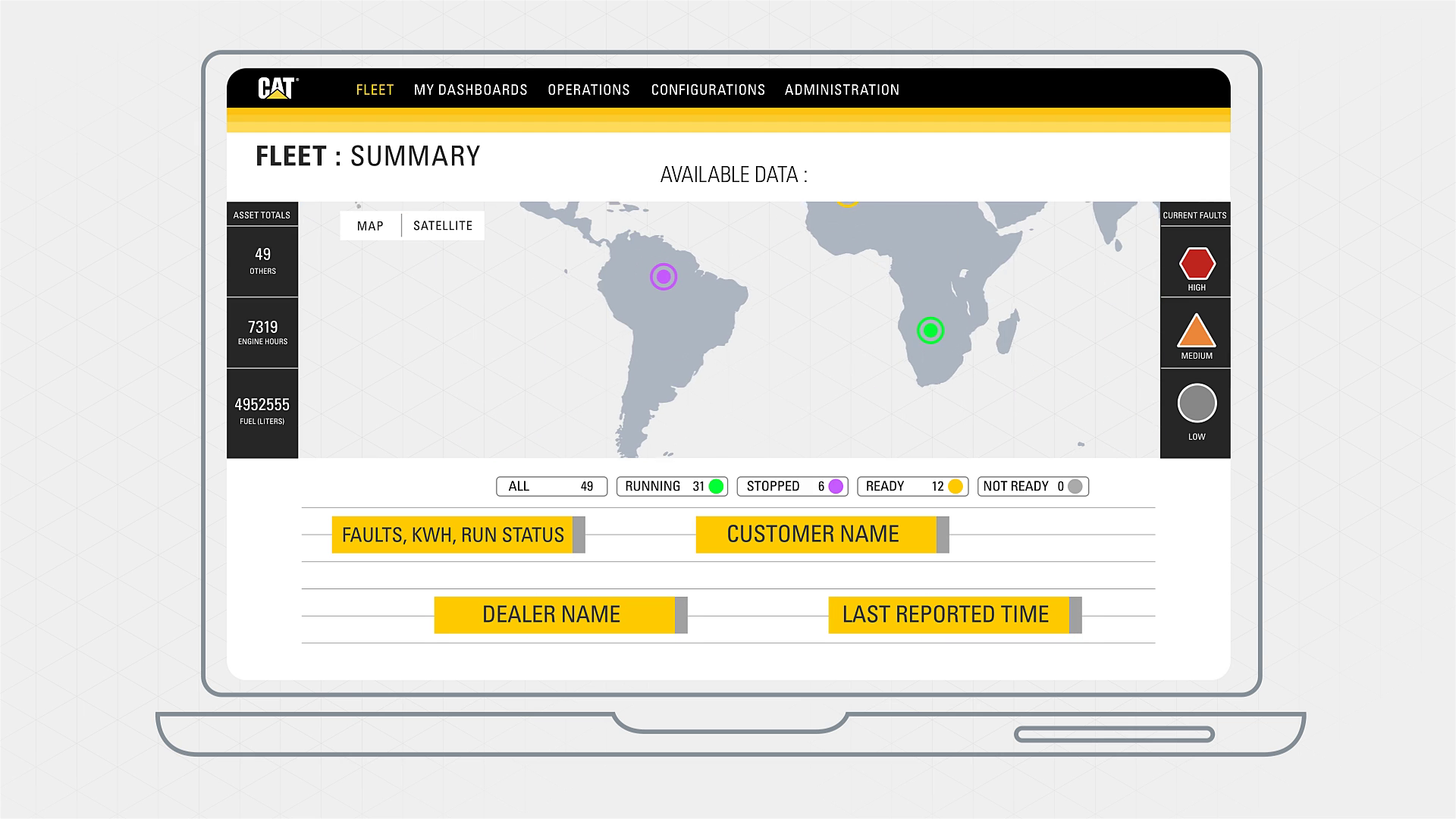
Task: Select the red High fault hexagon
Action: [x=1197, y=264]
